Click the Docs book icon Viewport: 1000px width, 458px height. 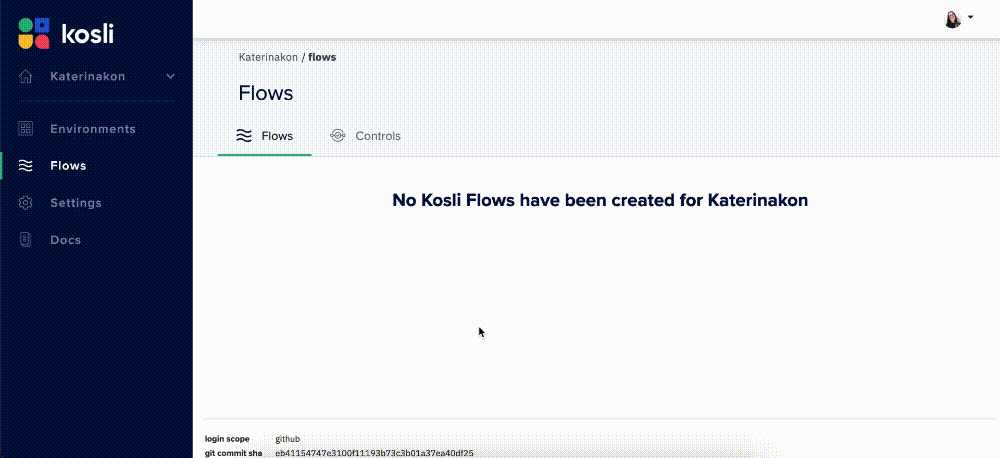(x=26, y=240)
